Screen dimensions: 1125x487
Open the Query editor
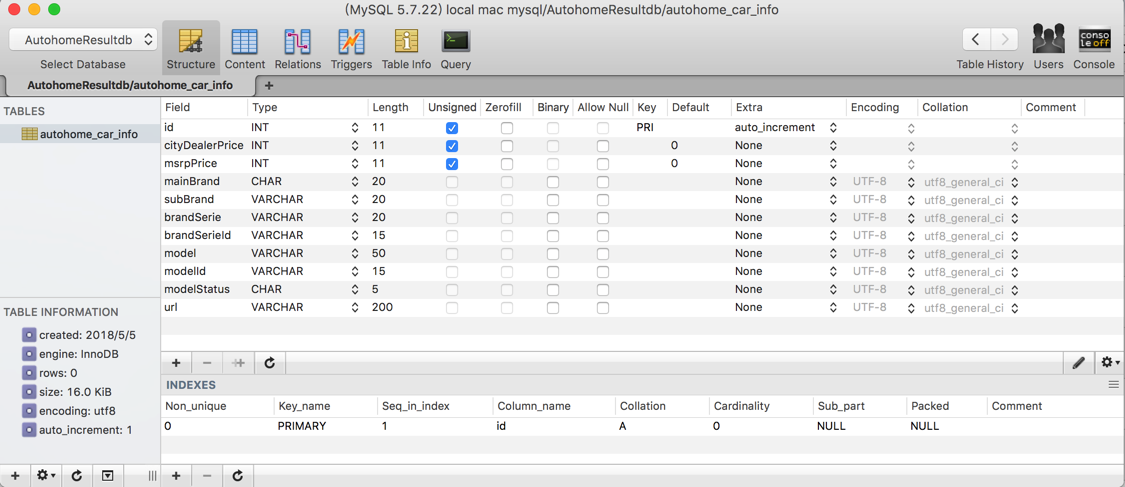[456, 48]
